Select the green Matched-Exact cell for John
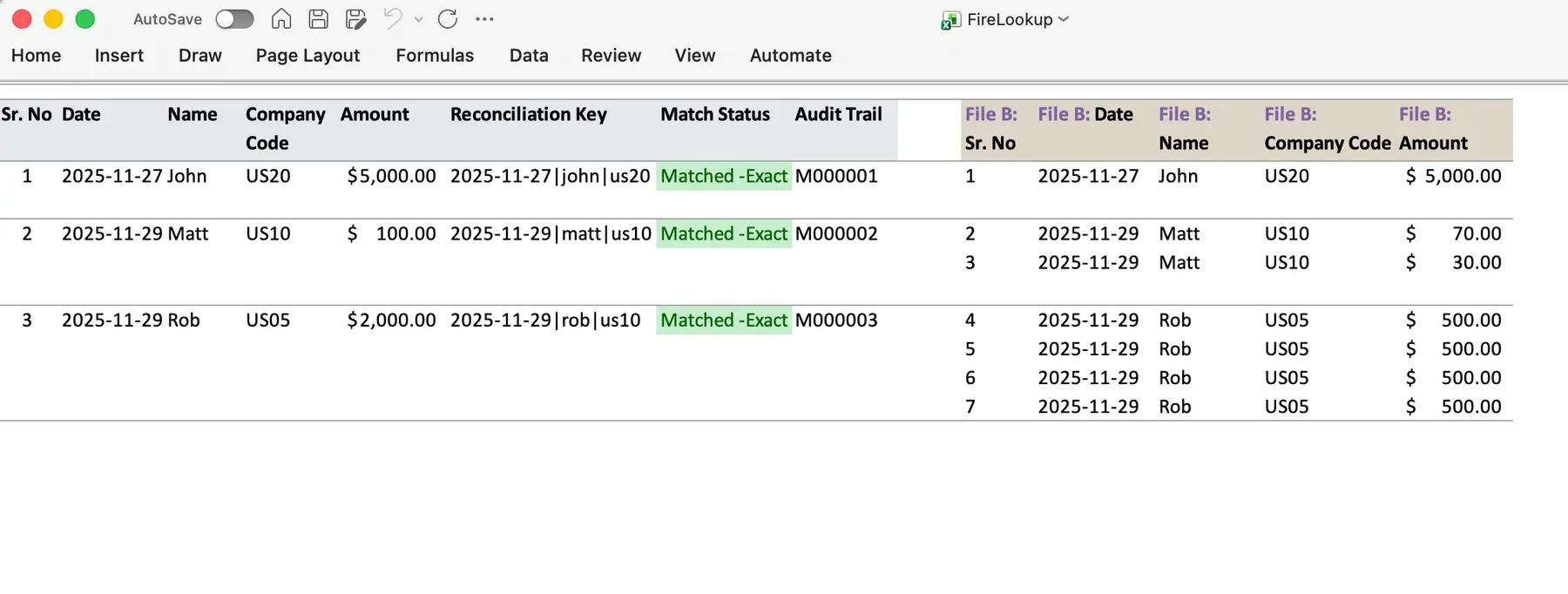 coord(723,176)
